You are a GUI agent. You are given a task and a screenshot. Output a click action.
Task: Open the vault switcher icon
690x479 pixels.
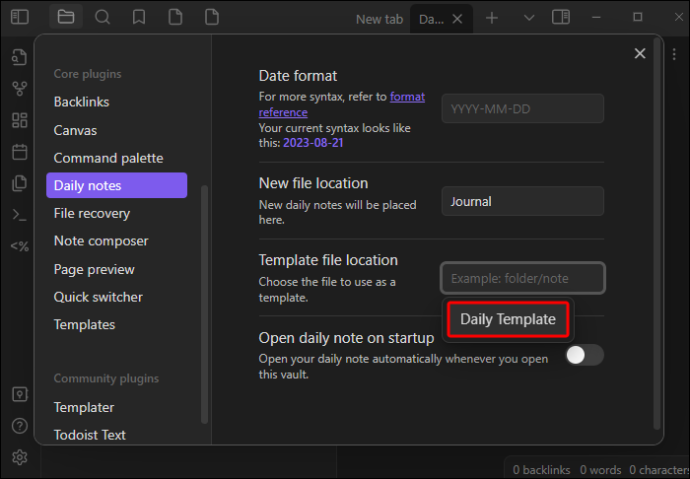(x=19, y=395)
